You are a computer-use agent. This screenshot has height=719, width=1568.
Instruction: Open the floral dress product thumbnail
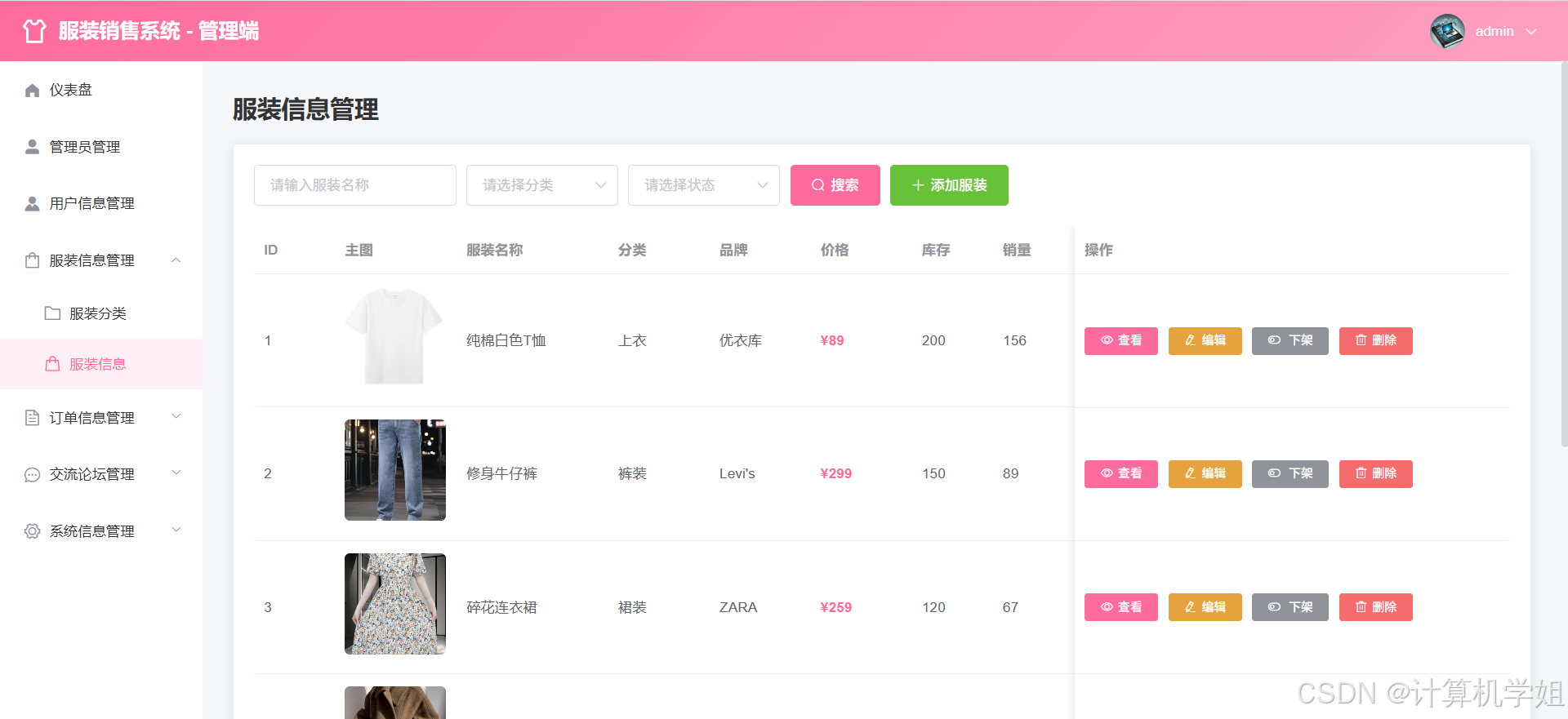pyautogui.click(x=395, y=604)
